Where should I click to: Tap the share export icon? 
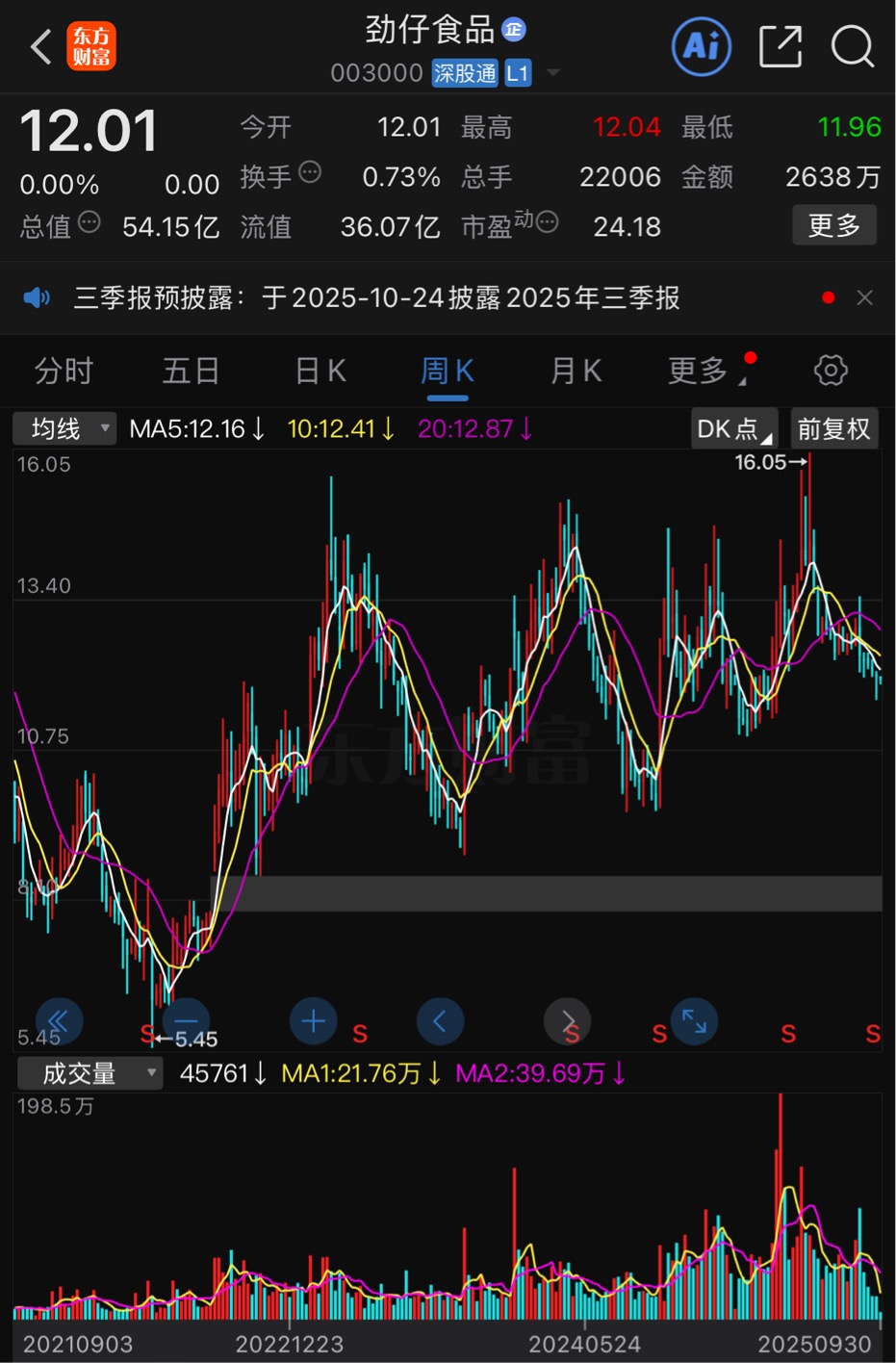[781, 46]
